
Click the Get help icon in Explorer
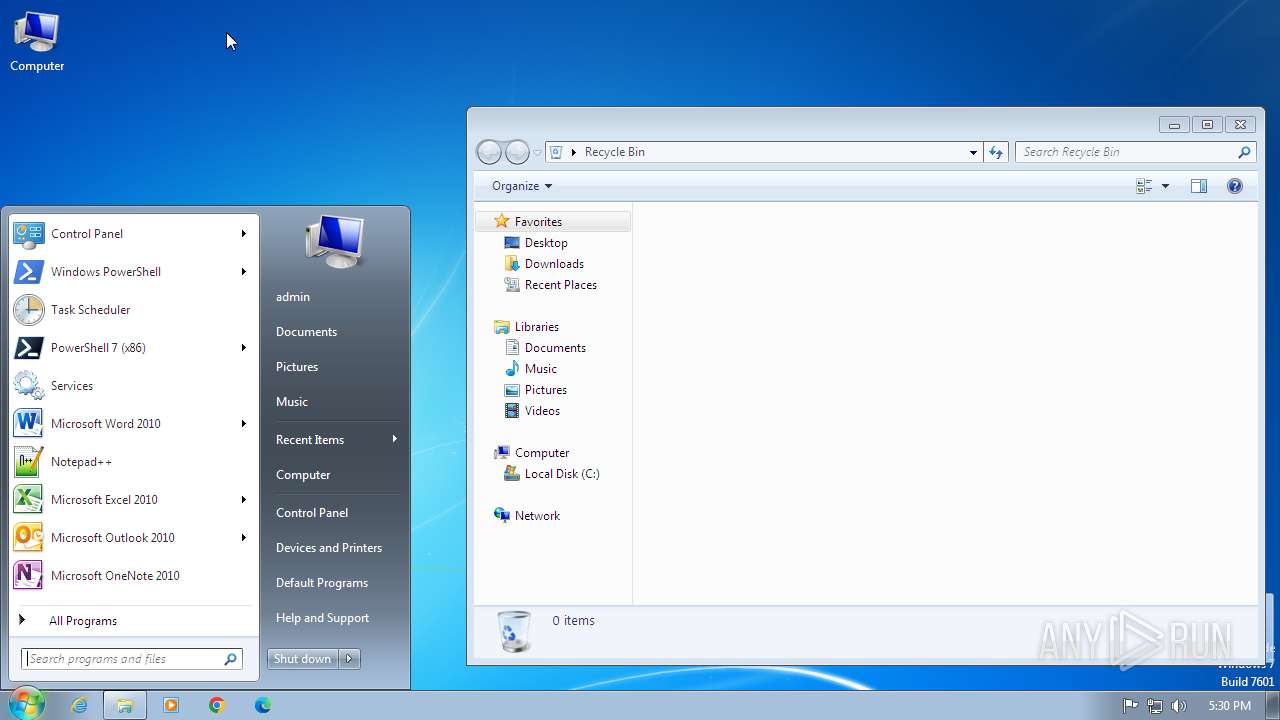(1234, 186)
